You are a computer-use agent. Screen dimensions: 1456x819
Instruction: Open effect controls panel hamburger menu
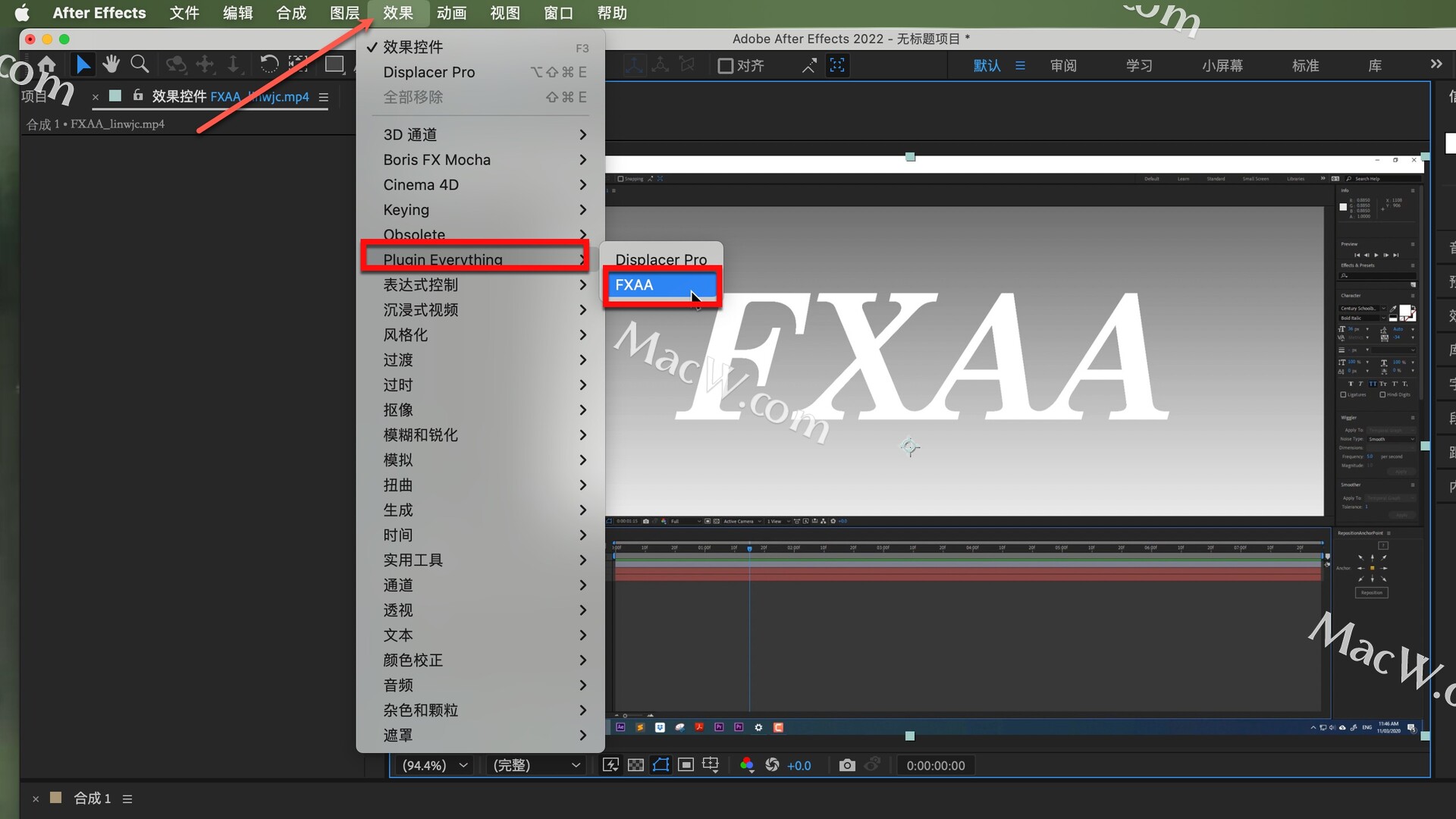point(324,97)
